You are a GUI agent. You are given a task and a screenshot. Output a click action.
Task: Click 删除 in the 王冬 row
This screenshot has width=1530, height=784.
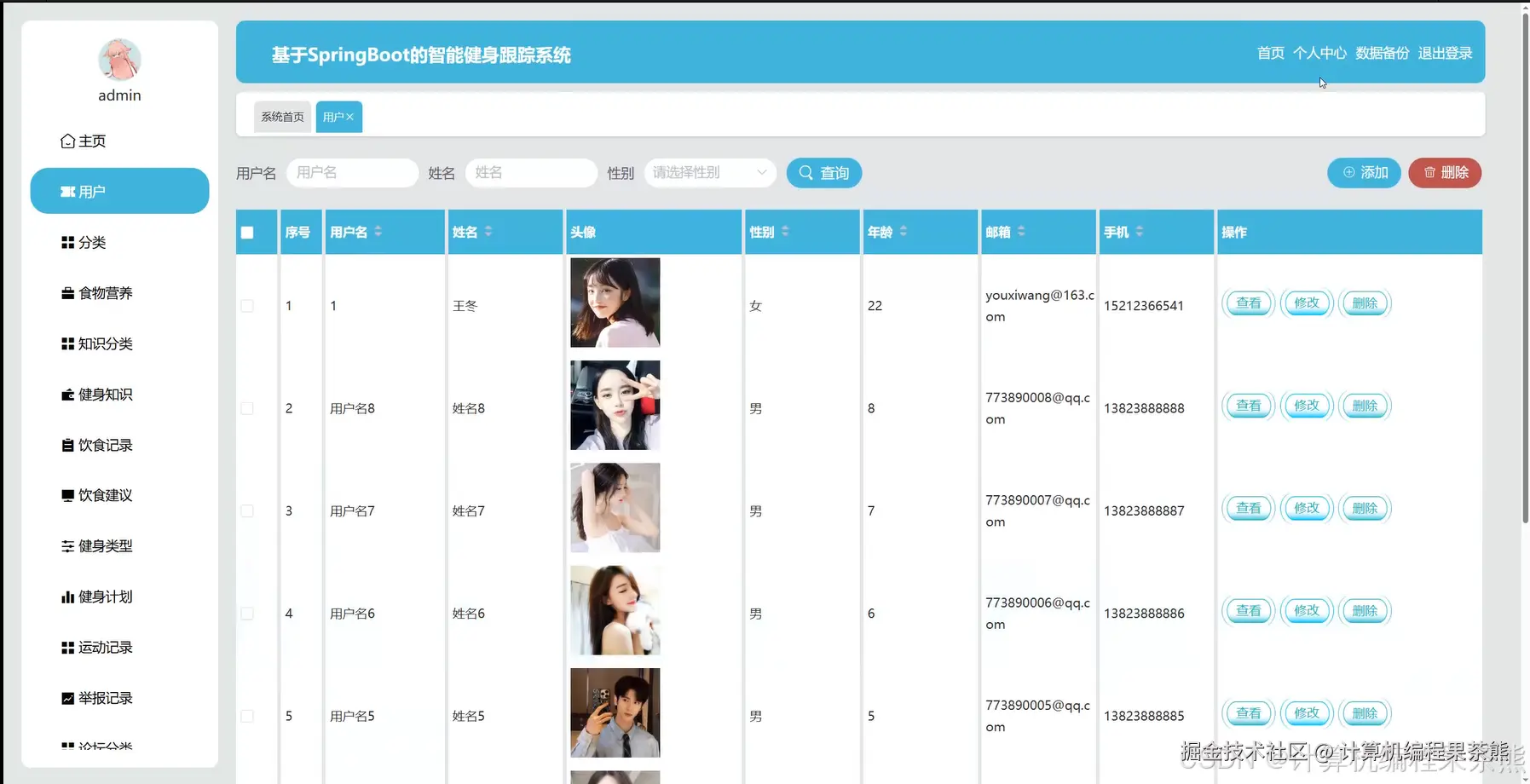click(1365, 303)
